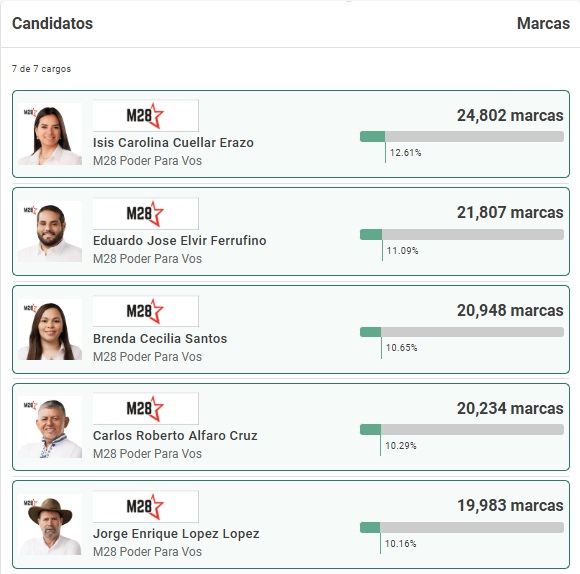Select the 19,983 marcas vote count
Viewport: 580px width, 574px height.
[x=510, y=506]
